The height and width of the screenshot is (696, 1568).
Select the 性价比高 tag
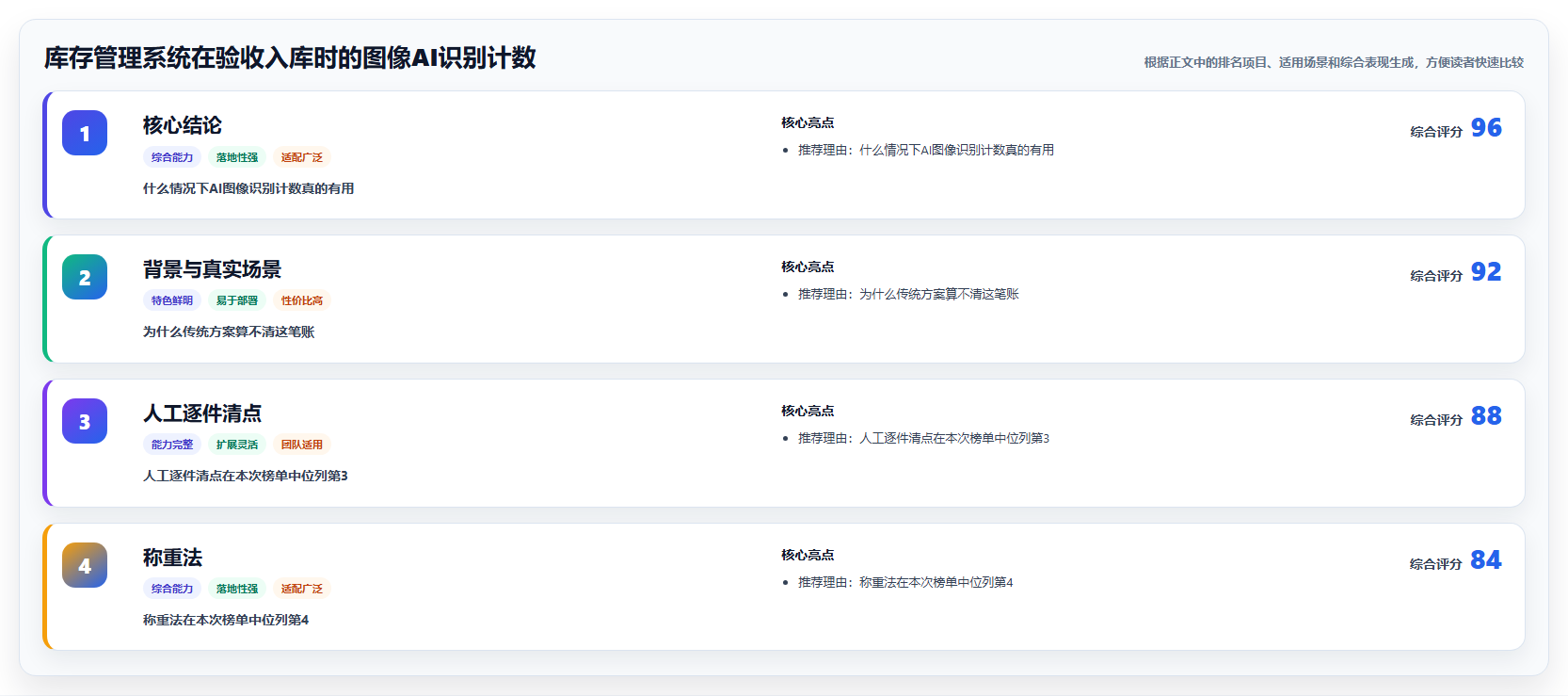(x=302, y=300)
